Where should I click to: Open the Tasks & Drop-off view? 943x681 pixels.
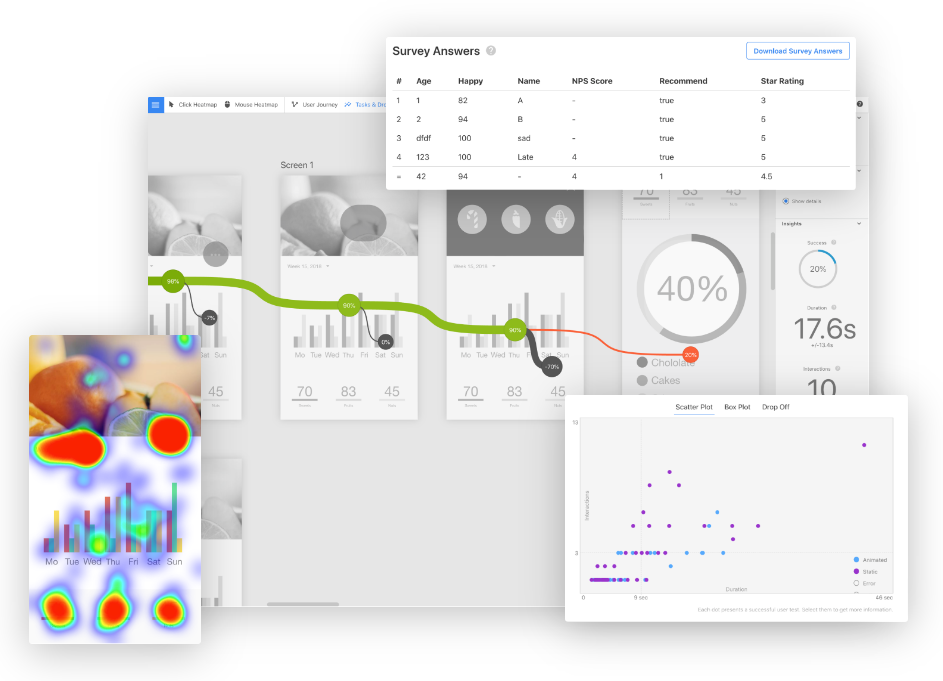[x=365, y=105]
